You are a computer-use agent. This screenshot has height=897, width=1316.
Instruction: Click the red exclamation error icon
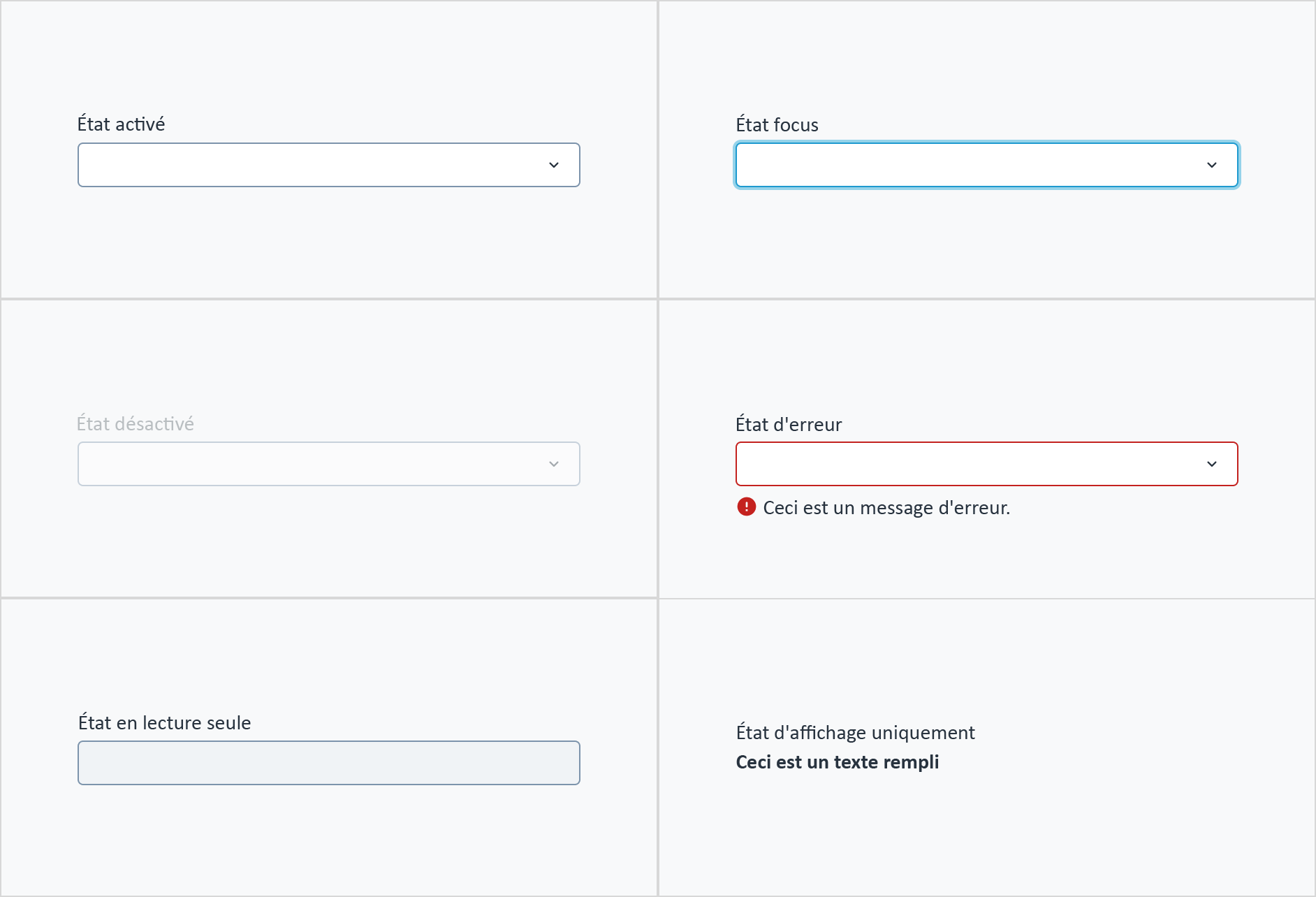[746, 506]
